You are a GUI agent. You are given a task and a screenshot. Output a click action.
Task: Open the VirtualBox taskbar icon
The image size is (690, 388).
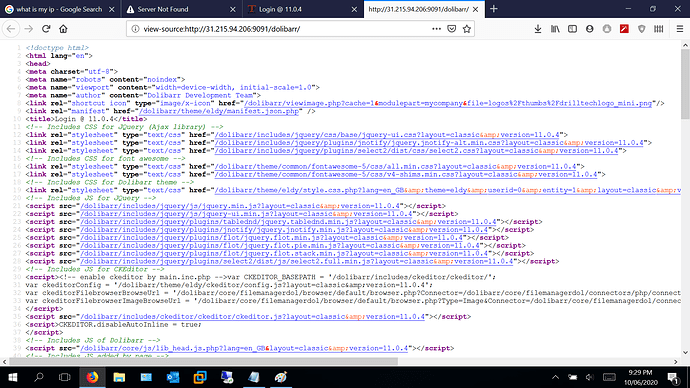pos(200,377)
